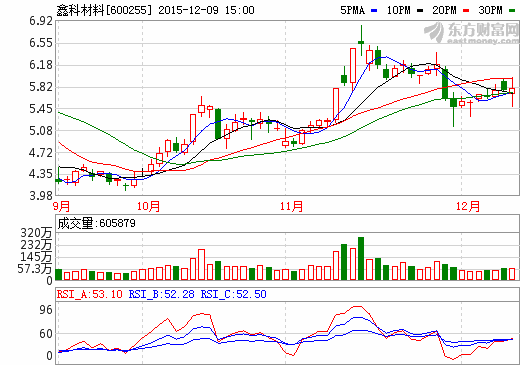
Task: Click the RSI_B:52.28 indicator value
Action: point(162,294)
